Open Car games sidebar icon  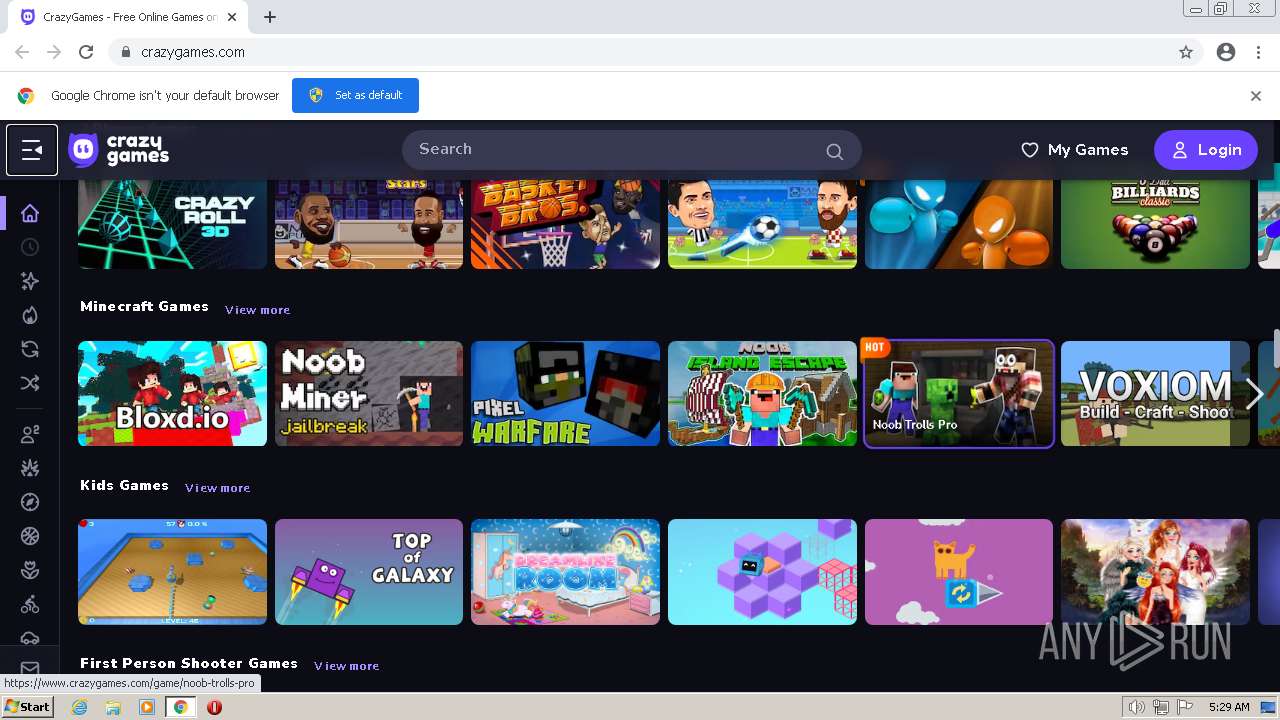[30, 637]
